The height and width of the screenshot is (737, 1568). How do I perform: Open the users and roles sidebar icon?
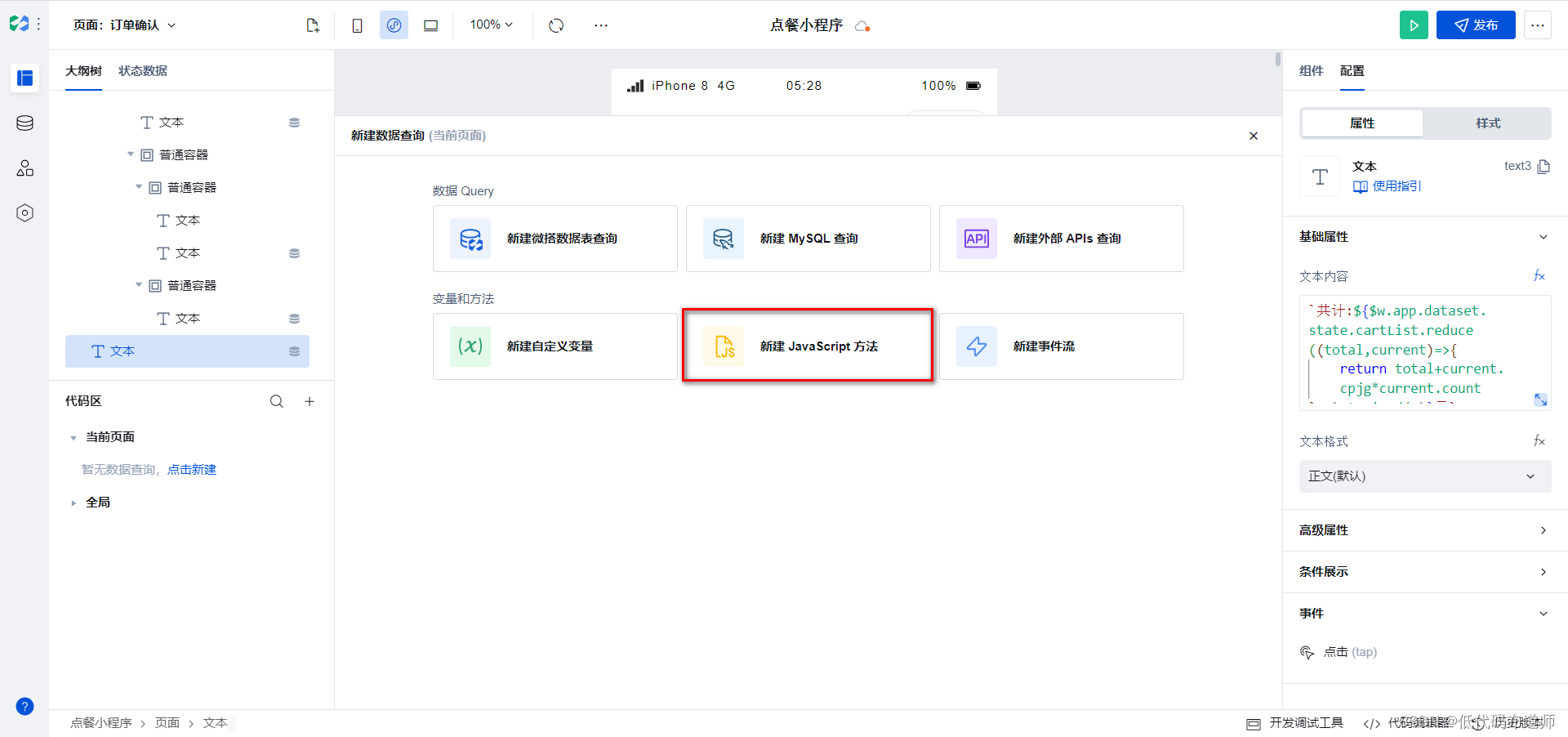coord(24,168)
